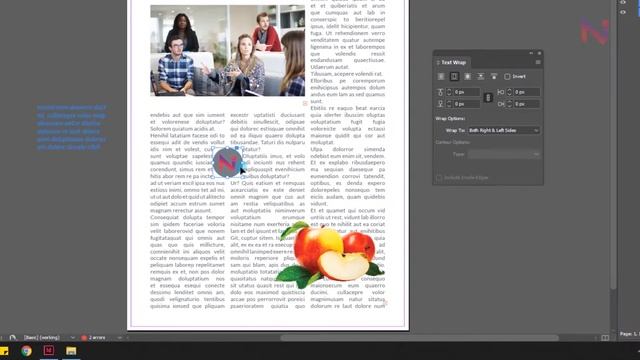This screenshot has width=640, height=360.
Task: Close the Text Wrap panel
Action: (539, 53)
